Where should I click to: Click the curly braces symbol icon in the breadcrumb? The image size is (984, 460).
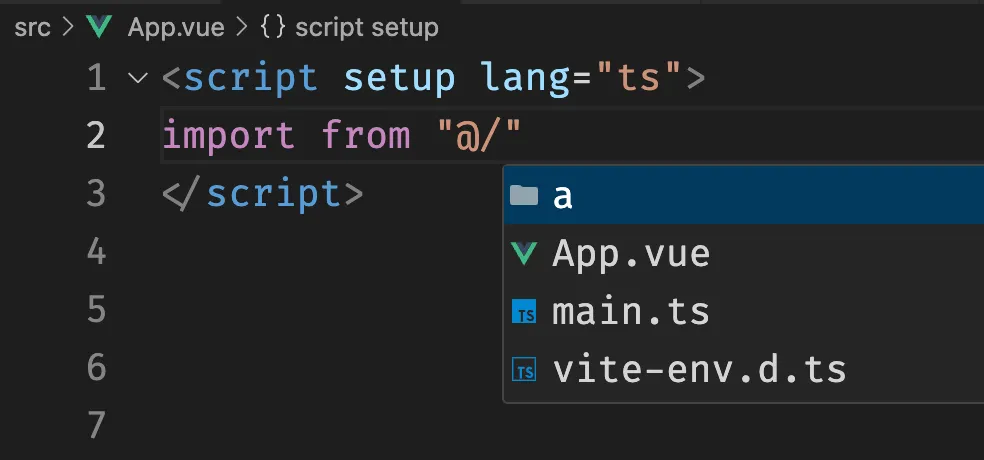click(x=271, y=27)
